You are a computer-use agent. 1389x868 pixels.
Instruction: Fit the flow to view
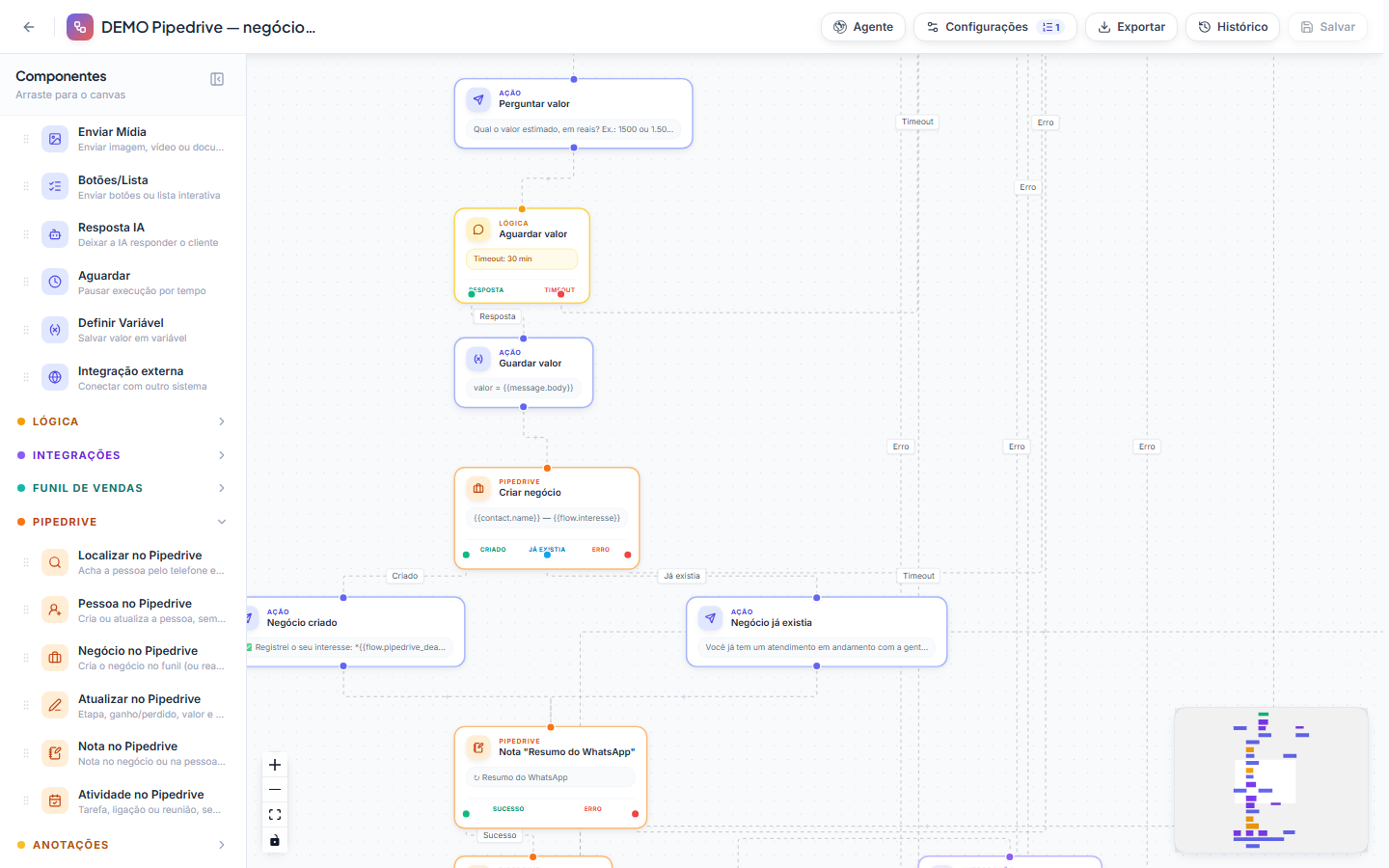[275, 815]
